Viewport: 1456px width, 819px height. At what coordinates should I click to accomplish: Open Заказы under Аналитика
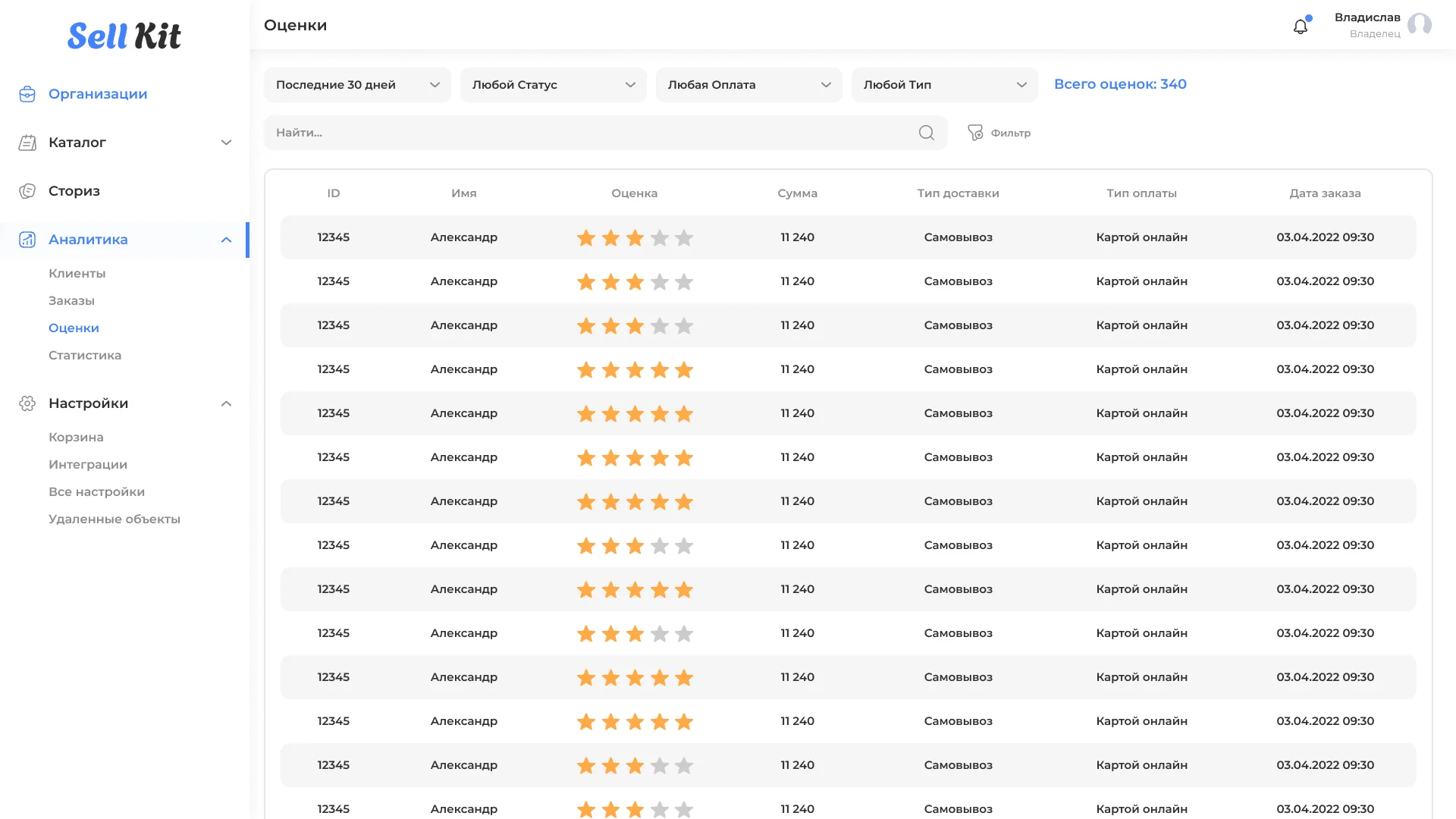coord(71,300)
